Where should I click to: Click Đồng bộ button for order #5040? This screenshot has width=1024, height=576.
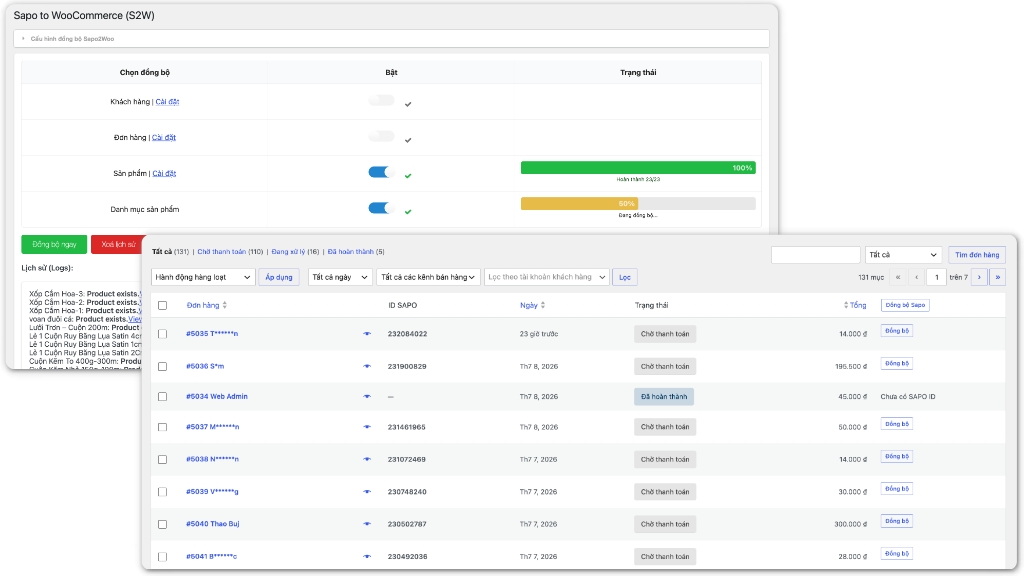click(897, 520)
